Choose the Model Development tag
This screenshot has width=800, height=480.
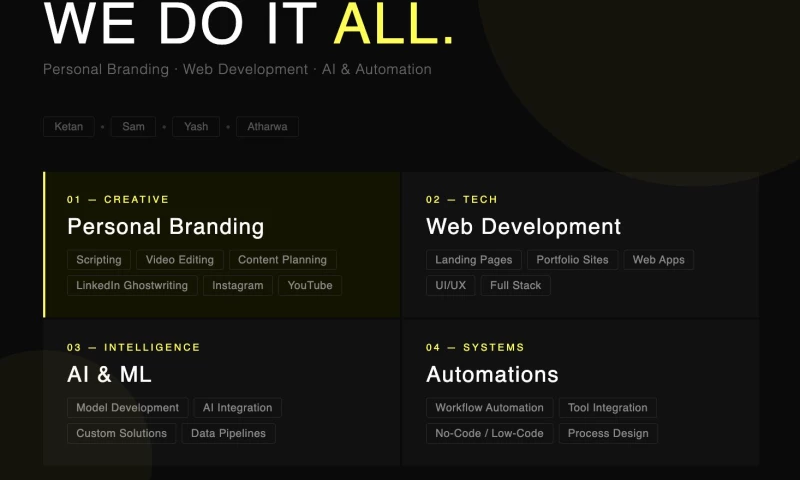[128, 408]
